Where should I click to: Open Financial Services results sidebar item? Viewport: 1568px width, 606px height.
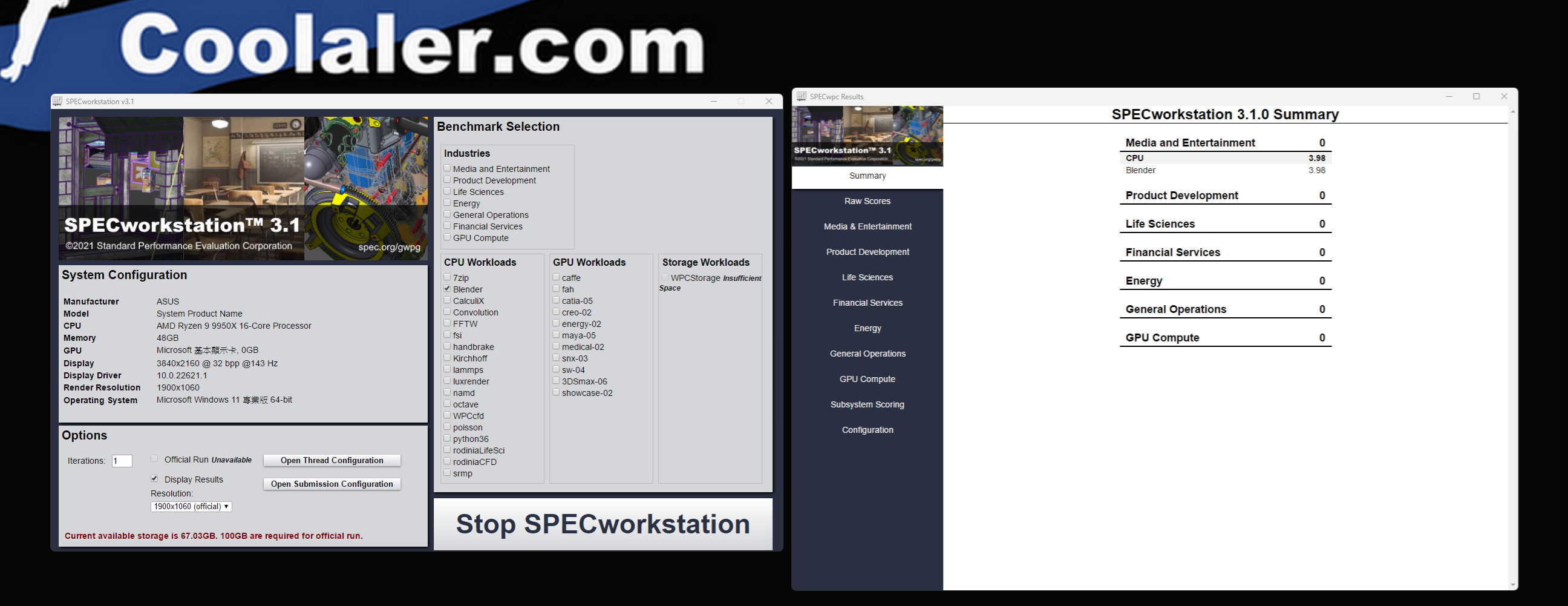tap(867, 303)
